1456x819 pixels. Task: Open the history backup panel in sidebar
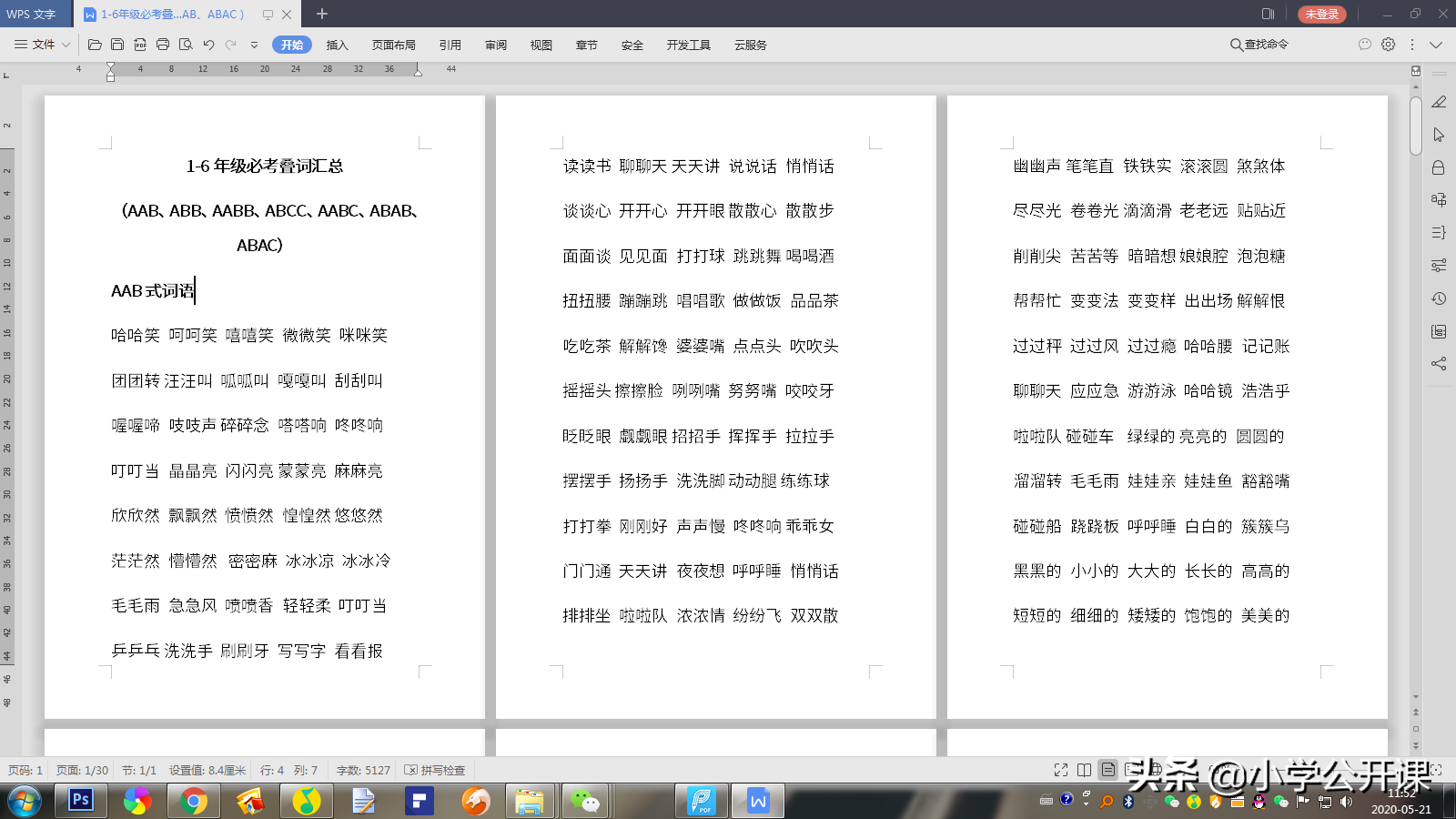click(x=1439, y=298)
